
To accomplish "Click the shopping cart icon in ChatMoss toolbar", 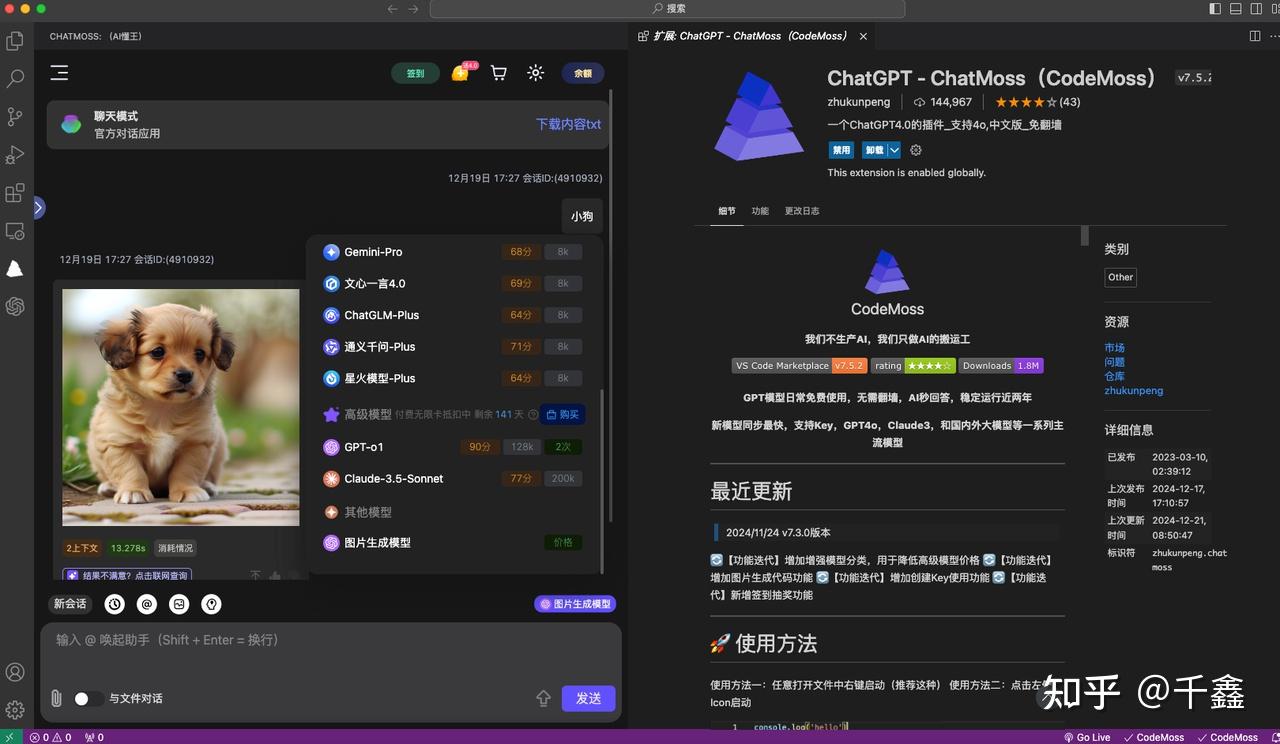I will point(498,73).
